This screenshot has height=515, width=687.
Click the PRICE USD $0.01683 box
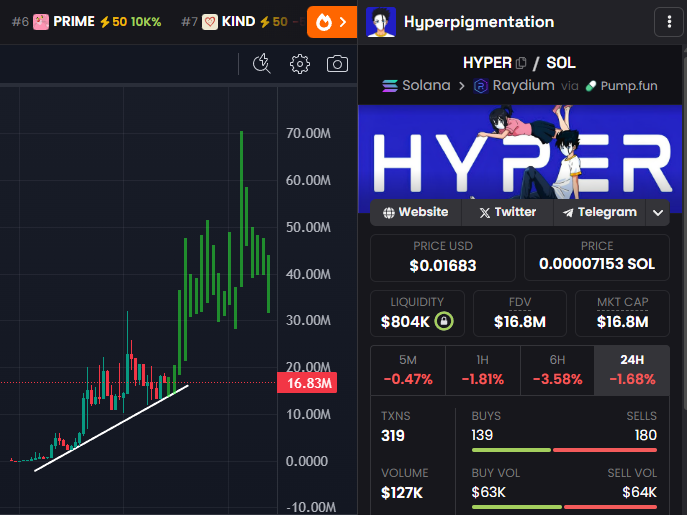tap(443, 258)
